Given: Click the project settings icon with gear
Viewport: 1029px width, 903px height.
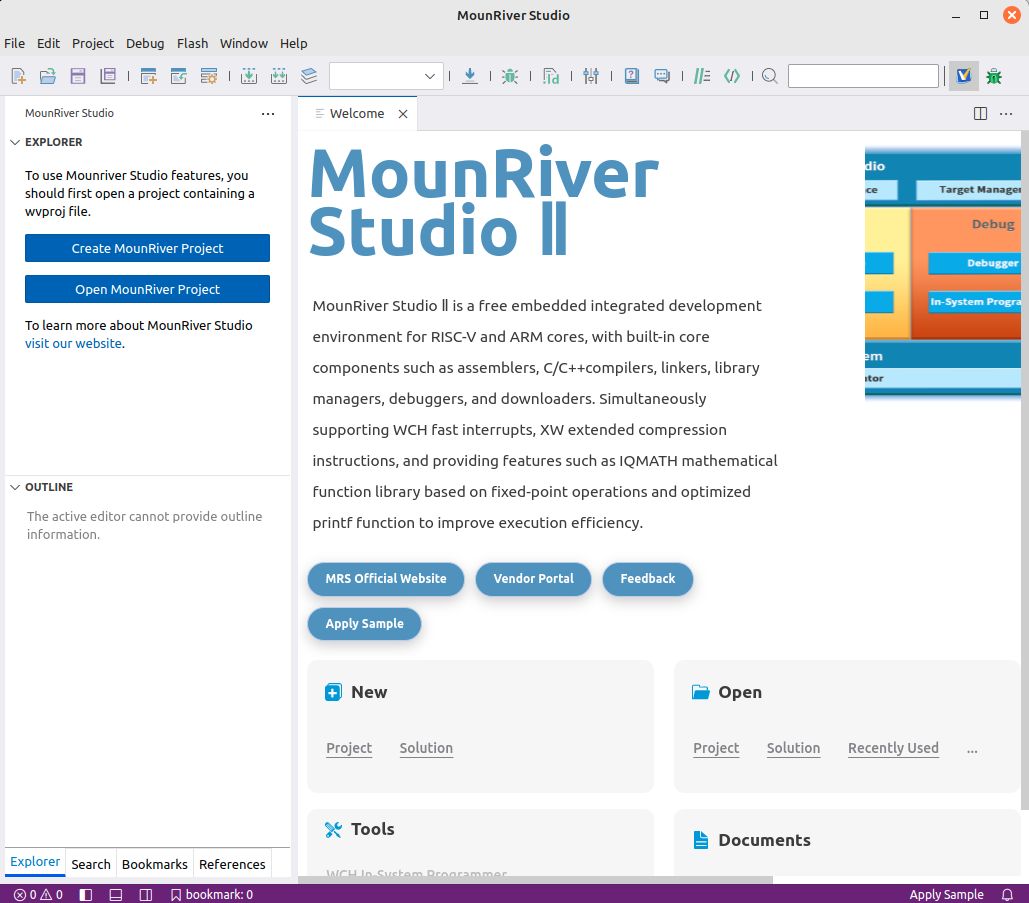Looking at the screenshot, I should [209, 76].
